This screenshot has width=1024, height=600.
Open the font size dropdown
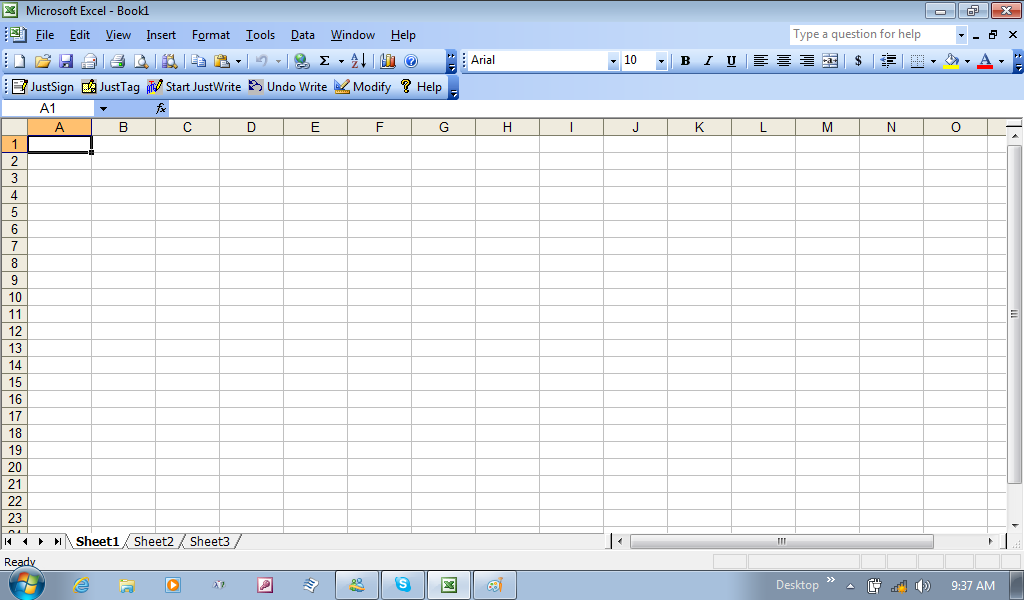point(661,61)
